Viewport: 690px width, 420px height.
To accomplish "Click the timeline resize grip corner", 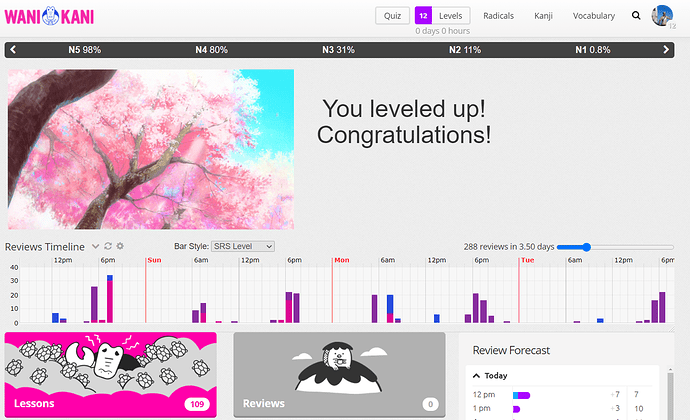I will coord(671,329).
